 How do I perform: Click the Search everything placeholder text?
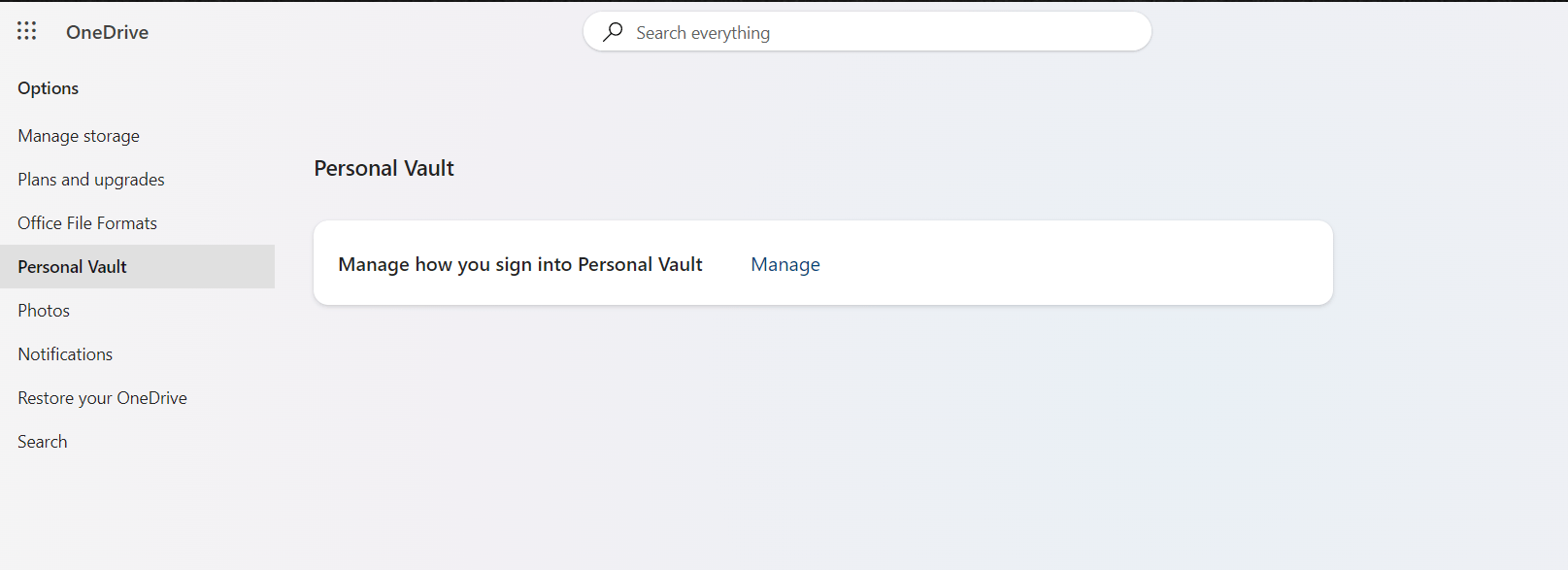[x=702, y=32]
